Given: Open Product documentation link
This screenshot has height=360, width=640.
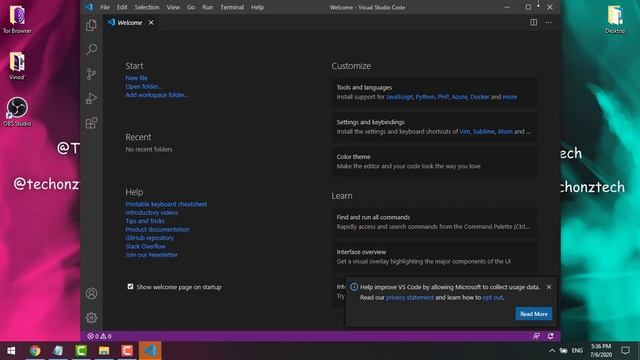Looking at the screenshot, I should coord(157,229).
